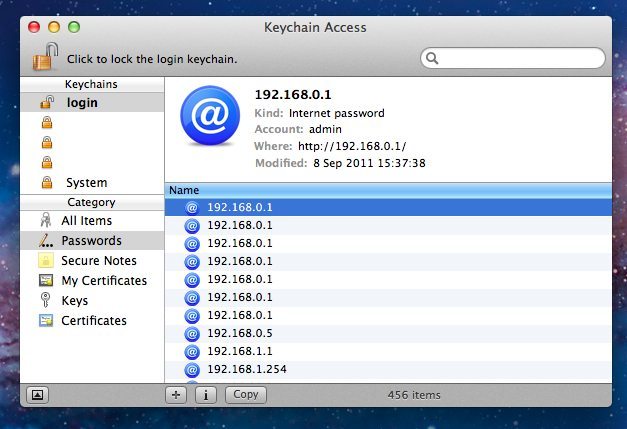Close the Keychain Access window
Viewport: 627px width, 429px height.
tap(34, 27)
